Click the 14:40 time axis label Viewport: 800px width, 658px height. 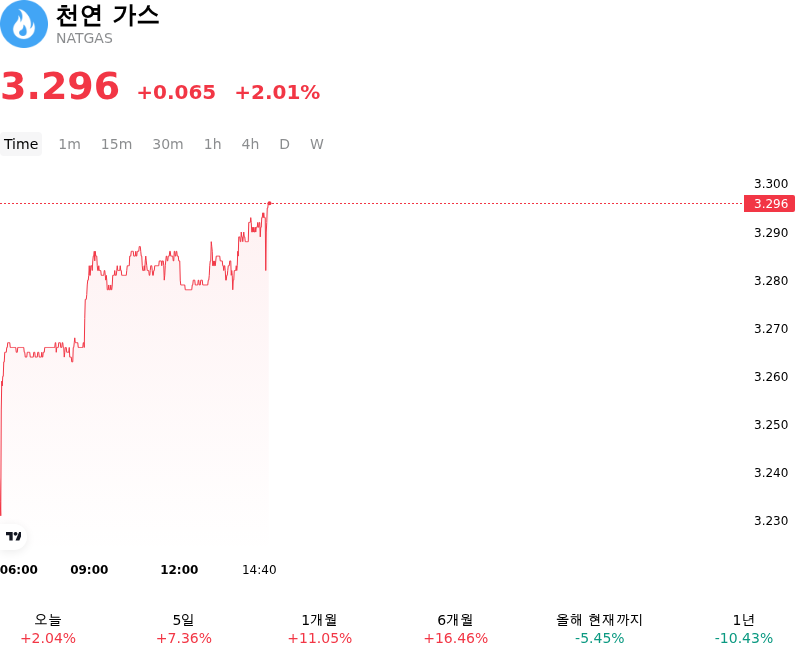coord(259,570)
